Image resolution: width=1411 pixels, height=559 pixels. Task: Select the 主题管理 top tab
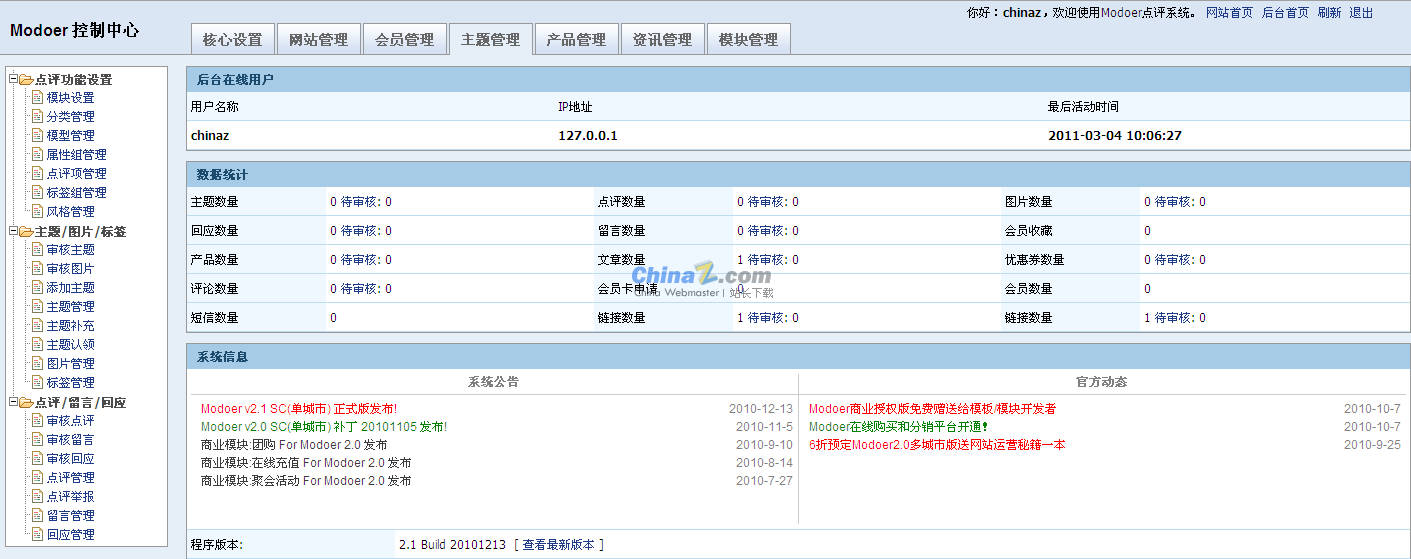tap(490, 39)
